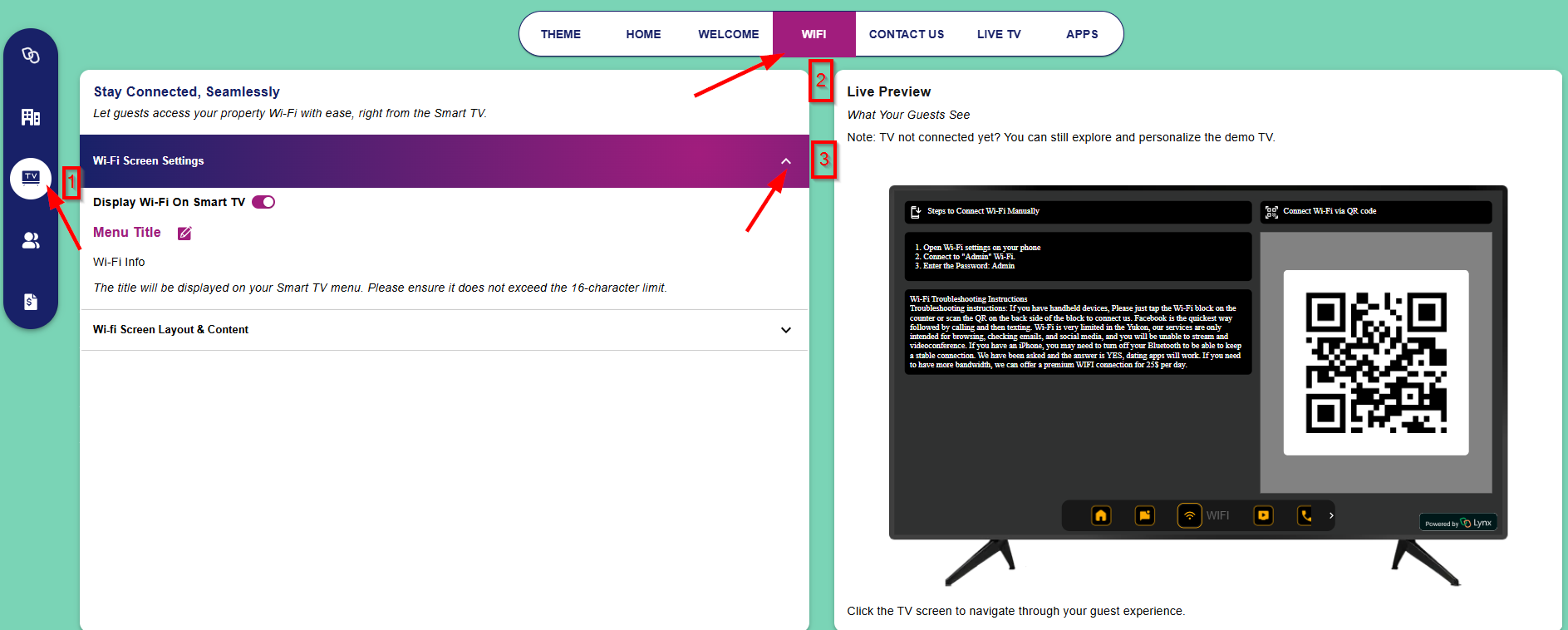Click the 'Open Wi-Fi settings on your phone' steps
This screenshot has width=1568, height=630.
pos(1078,257)
